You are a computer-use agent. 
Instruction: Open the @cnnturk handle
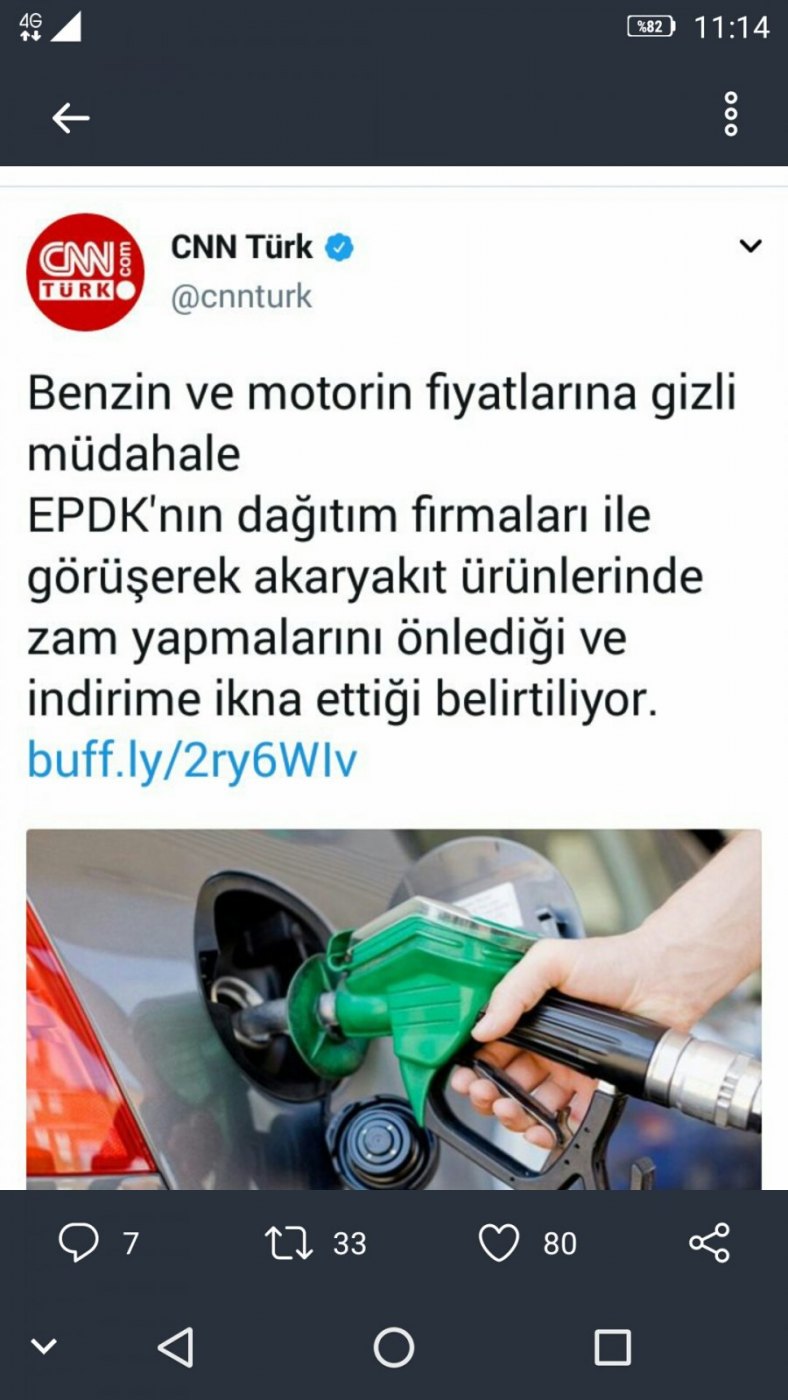pyautogui.click(x=242, y=297)
